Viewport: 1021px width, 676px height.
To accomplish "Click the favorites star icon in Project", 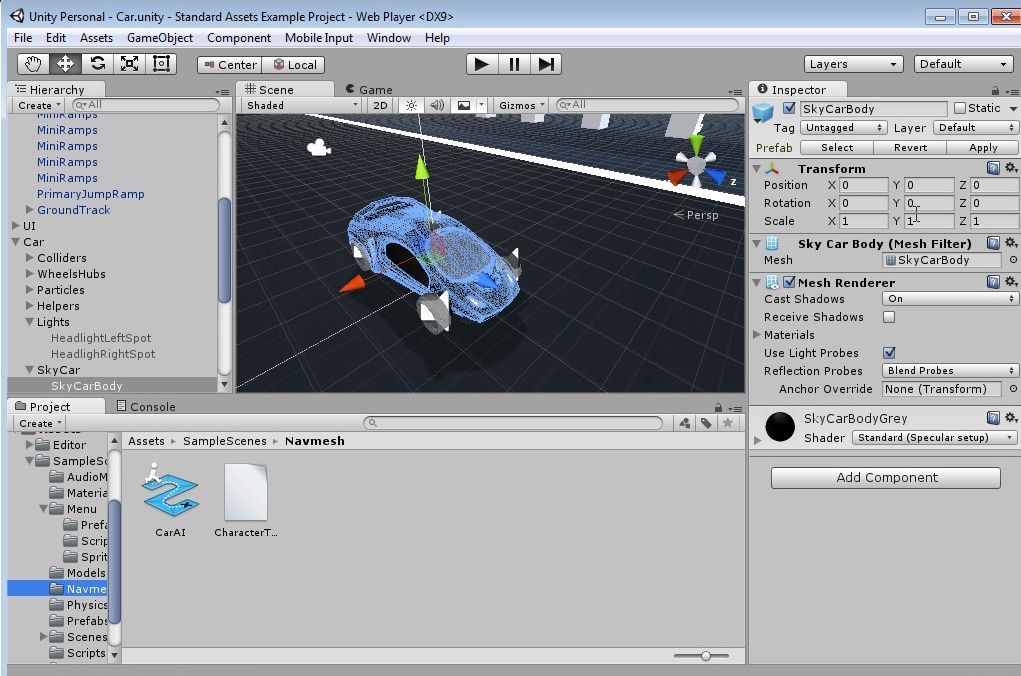I will click(x=728, y=423).
